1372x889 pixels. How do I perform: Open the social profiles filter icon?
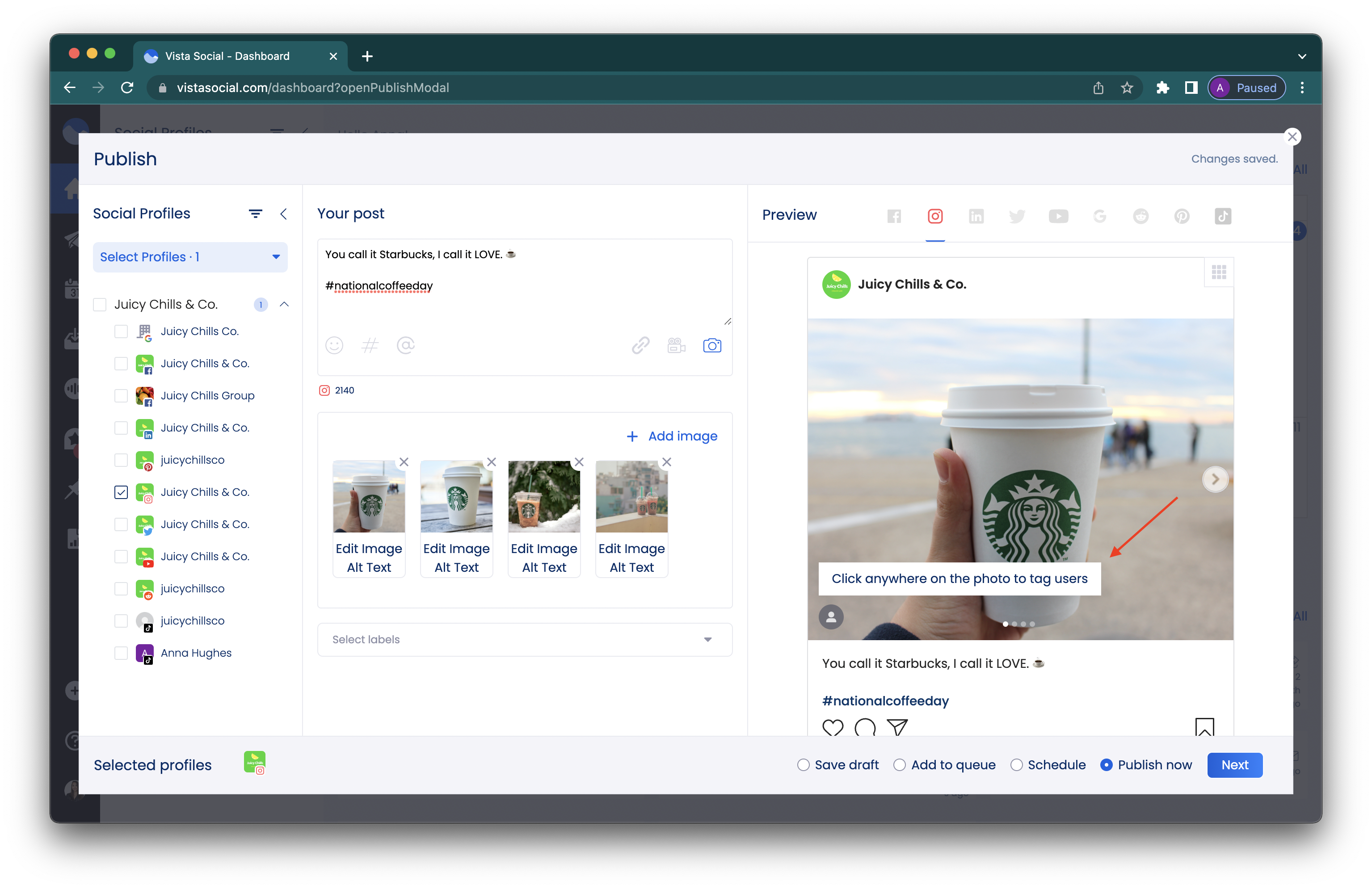tap(255, 214)
